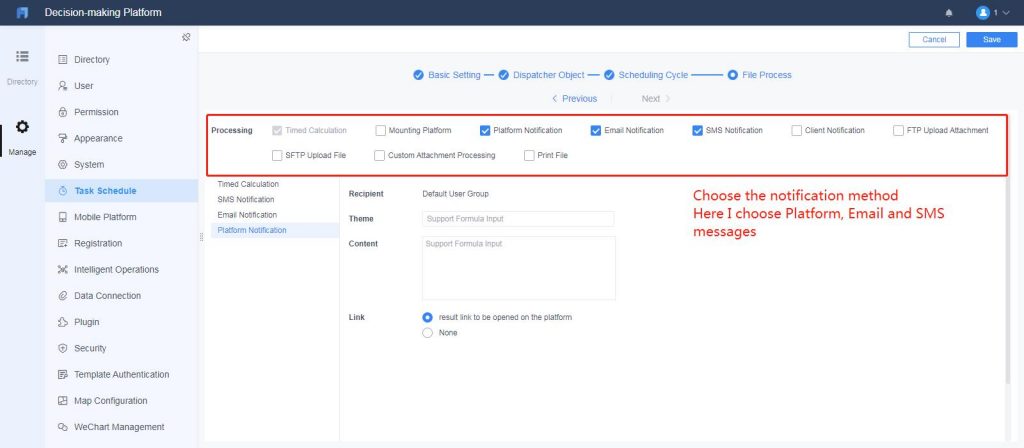This screenshot has width=1024, height=448.
Task: Switch to SMS Notification settings tab
Action: tap(246, 199)
